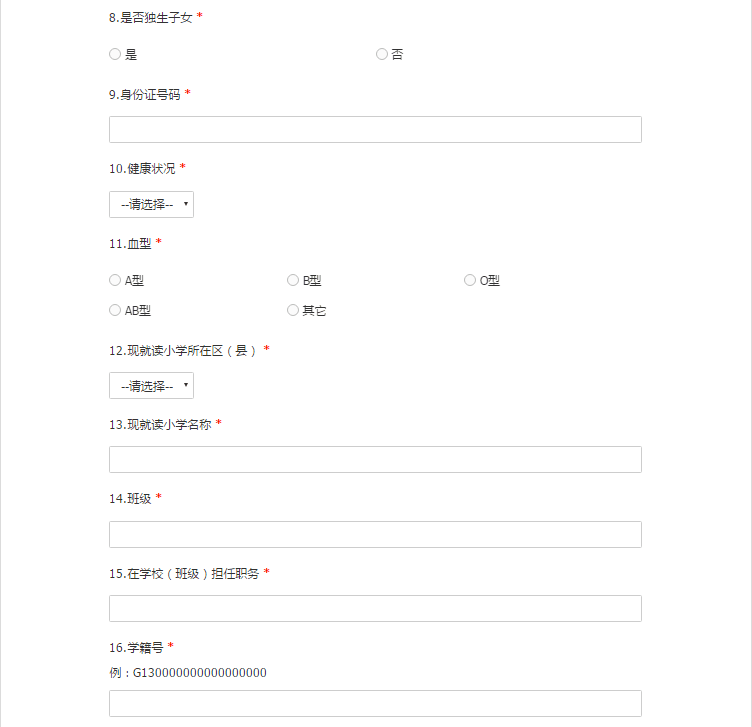The width and height of the screenshot is (752, 727).
Task: Choose B型 blood type radio button
Action: pos(293,281)
